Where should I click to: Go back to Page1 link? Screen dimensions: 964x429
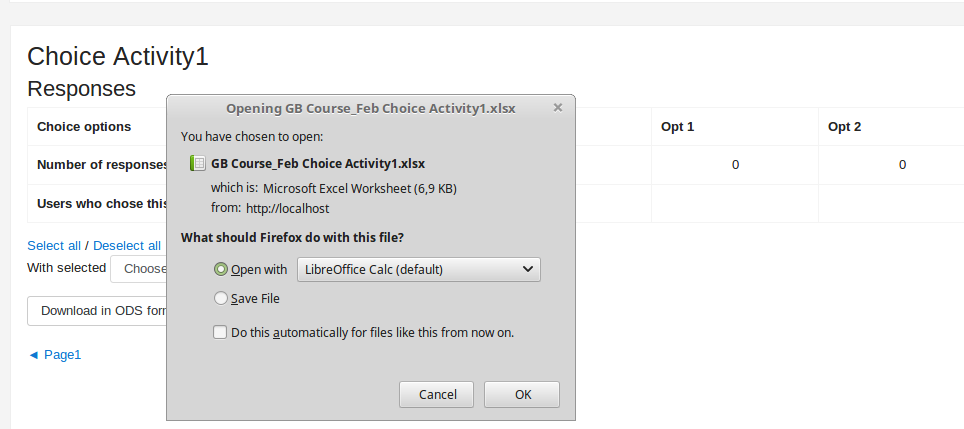(55, 355)
